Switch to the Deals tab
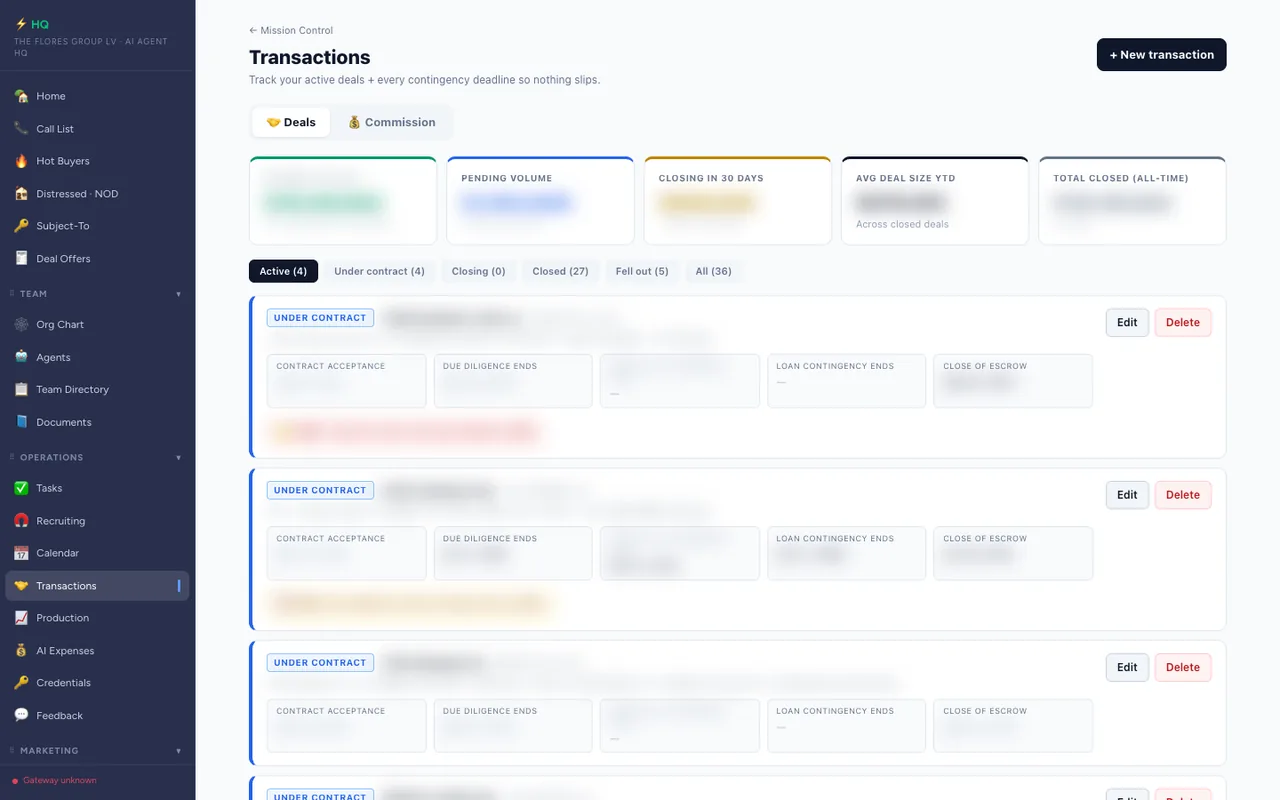Viewport: 1280px width, 800px height. pos(291,122)
